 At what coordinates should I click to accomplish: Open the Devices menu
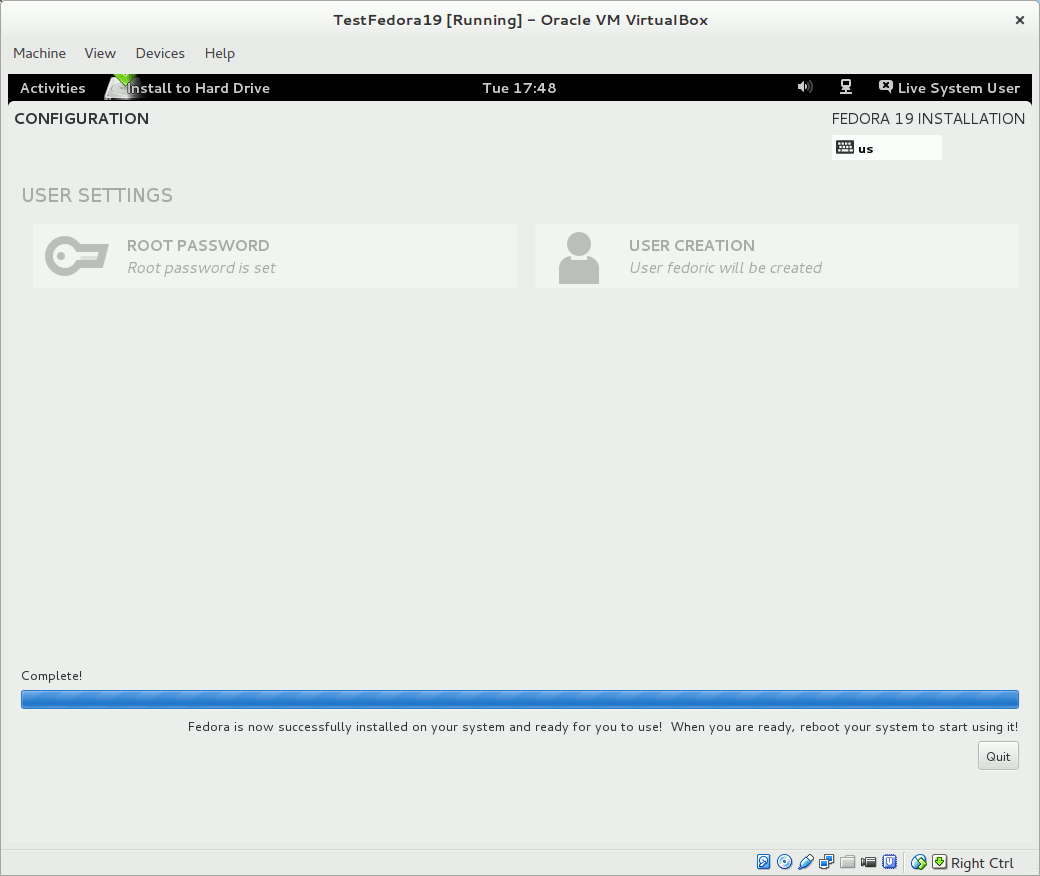pyautogui.click(x=160, y=53)
